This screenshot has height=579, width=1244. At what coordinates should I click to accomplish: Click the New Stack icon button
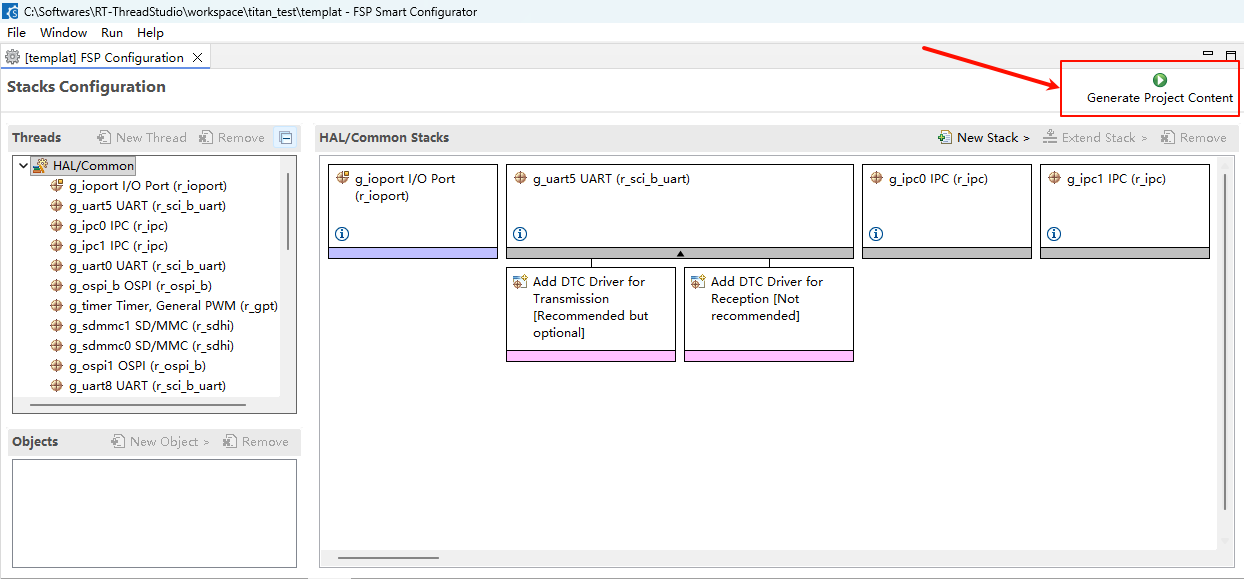pyautogui.click(x=945, y=138)
